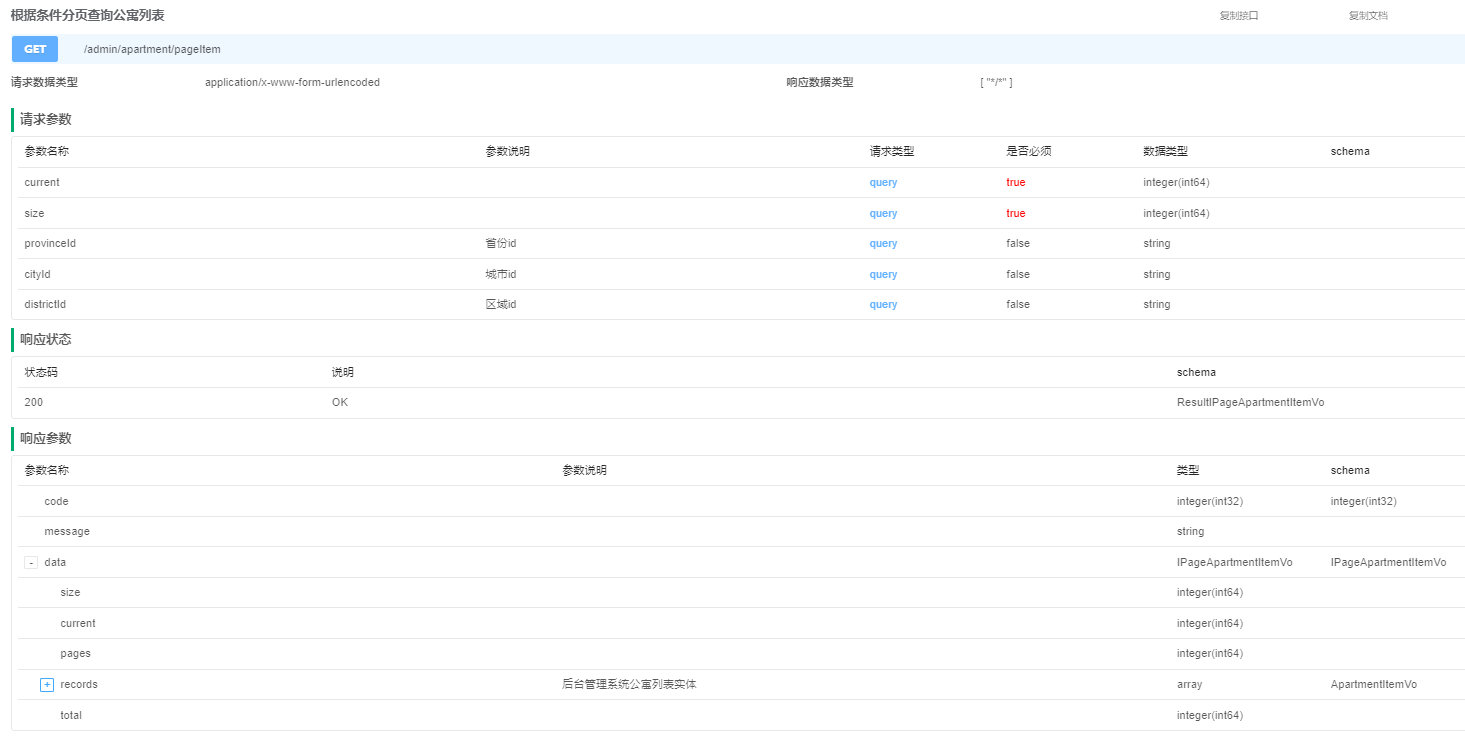Click the districtId parameter name
Image resolution: width=1465 pixels, height=739 pixels.
click(45, 305)
